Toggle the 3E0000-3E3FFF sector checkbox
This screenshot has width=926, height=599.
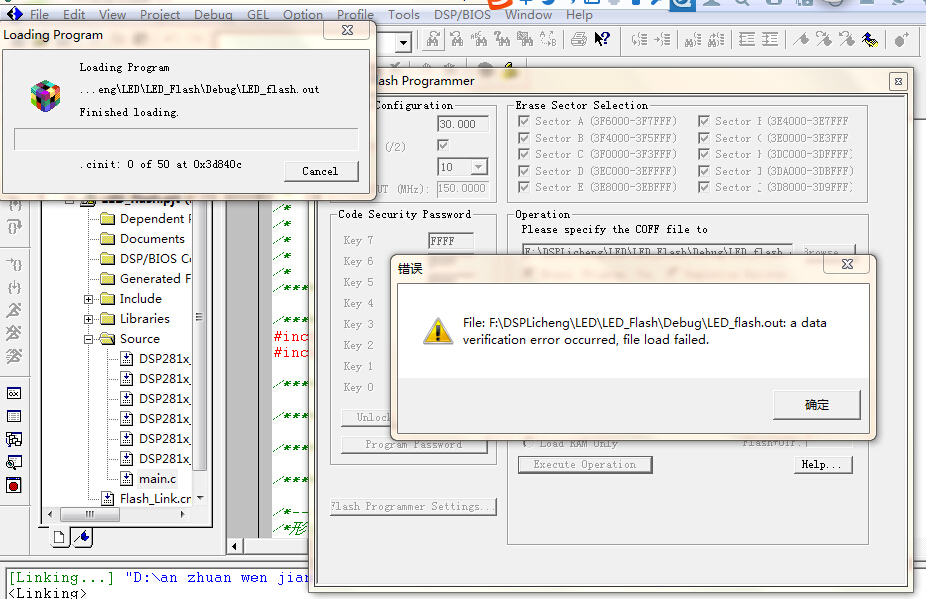(x=703, y=138)
